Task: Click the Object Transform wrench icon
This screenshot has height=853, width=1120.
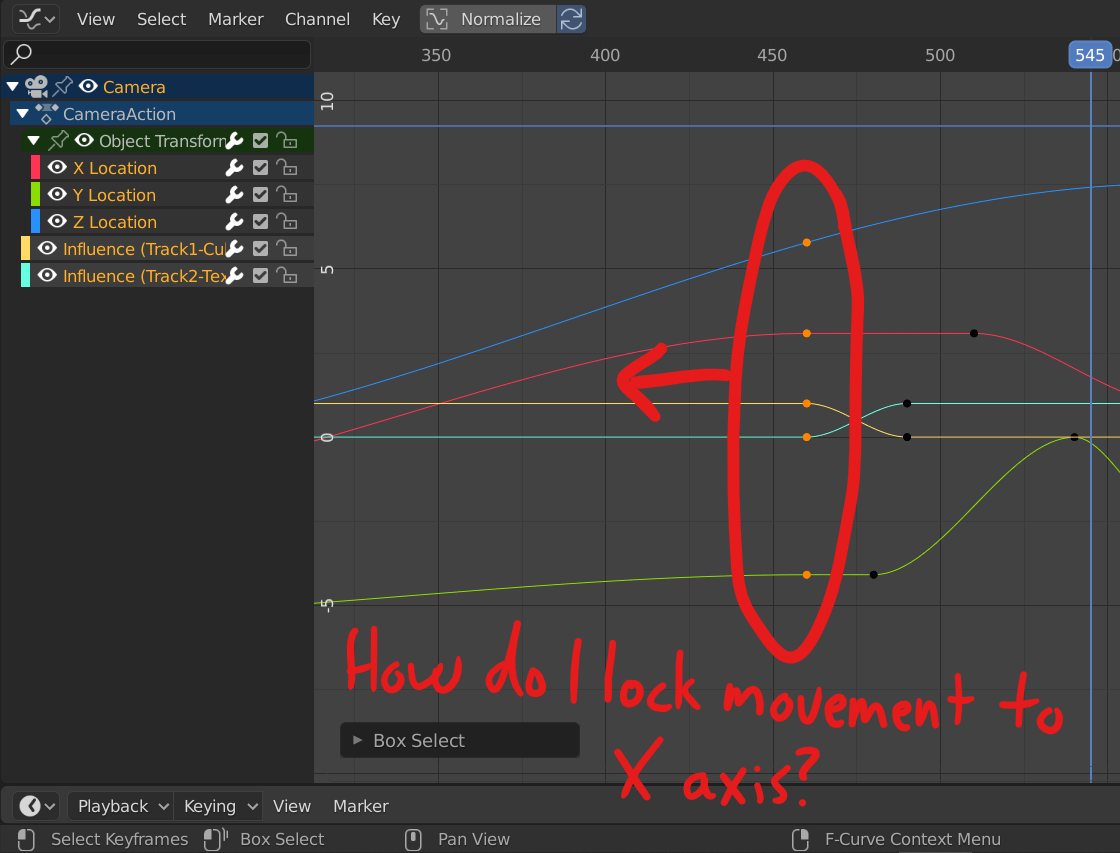Action: (232, 140)
